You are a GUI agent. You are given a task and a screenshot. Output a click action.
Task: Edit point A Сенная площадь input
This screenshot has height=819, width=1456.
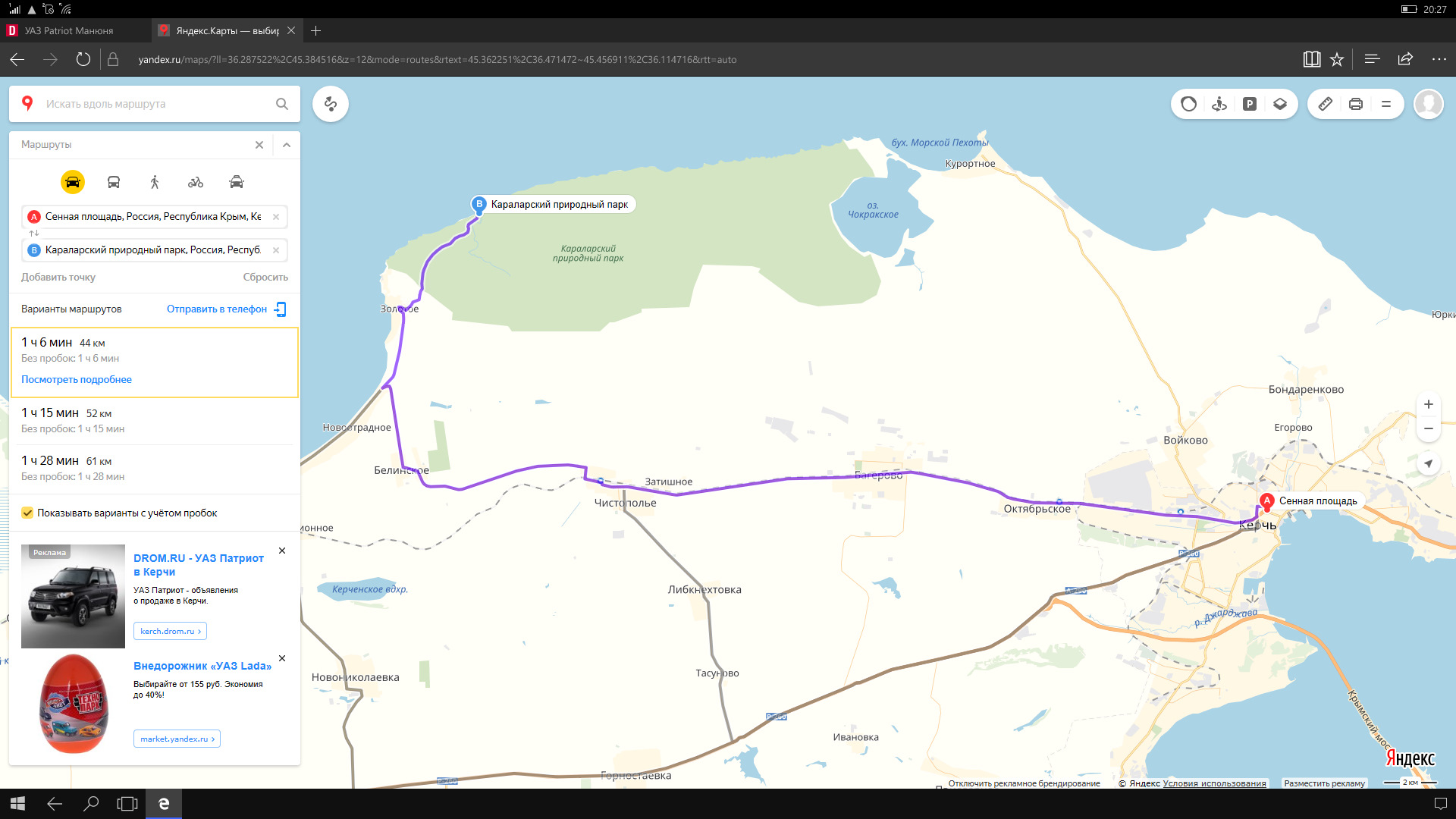coord(153,217)
